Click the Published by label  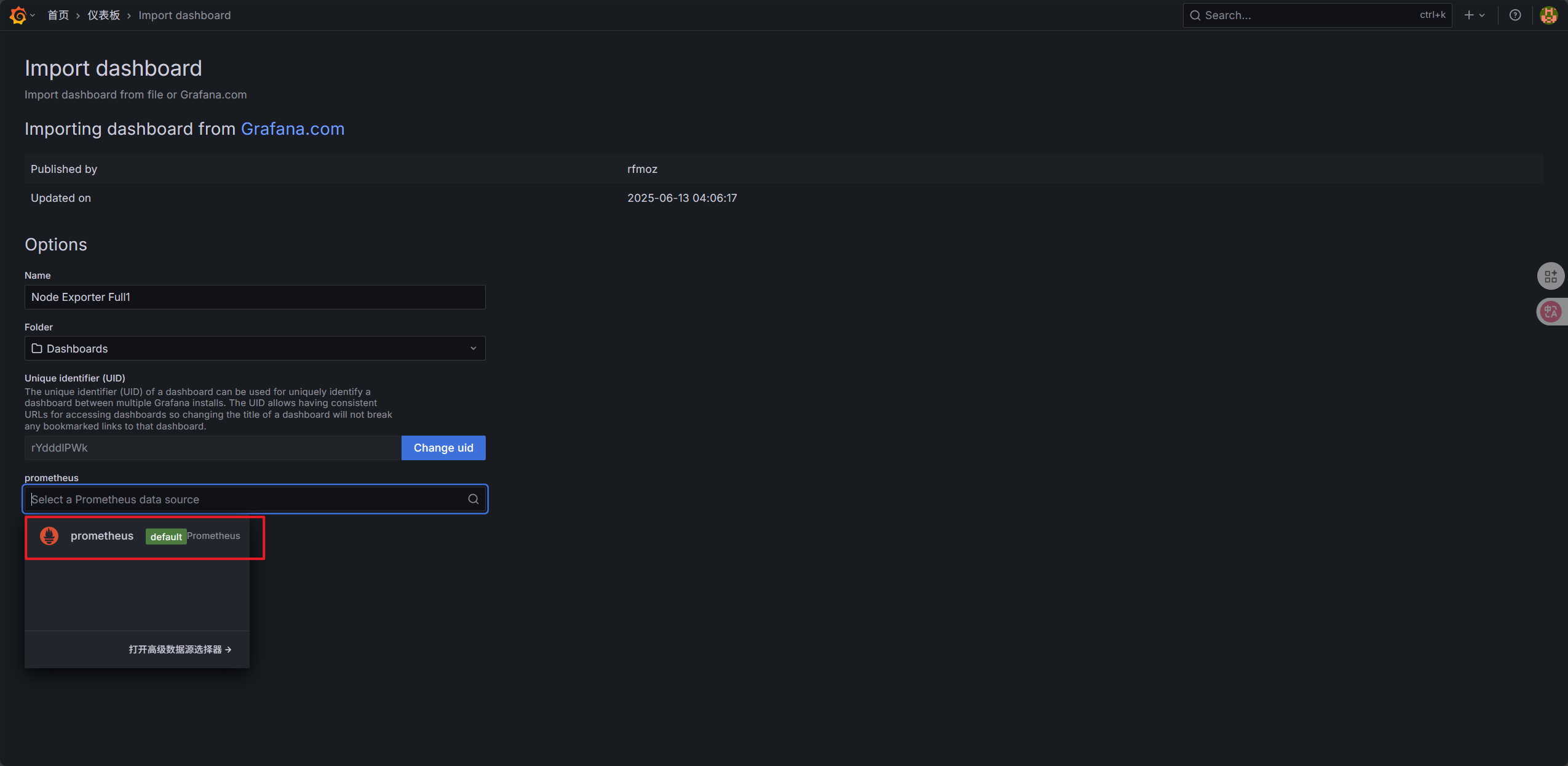point(64,169)
